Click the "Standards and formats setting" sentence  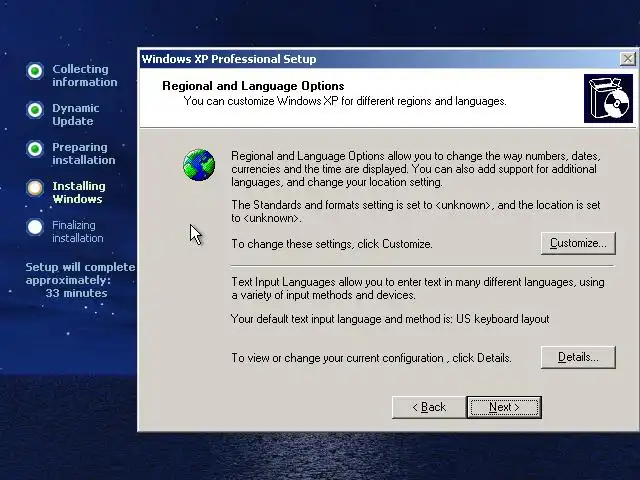pyautogui.click(x=416, y=211)
